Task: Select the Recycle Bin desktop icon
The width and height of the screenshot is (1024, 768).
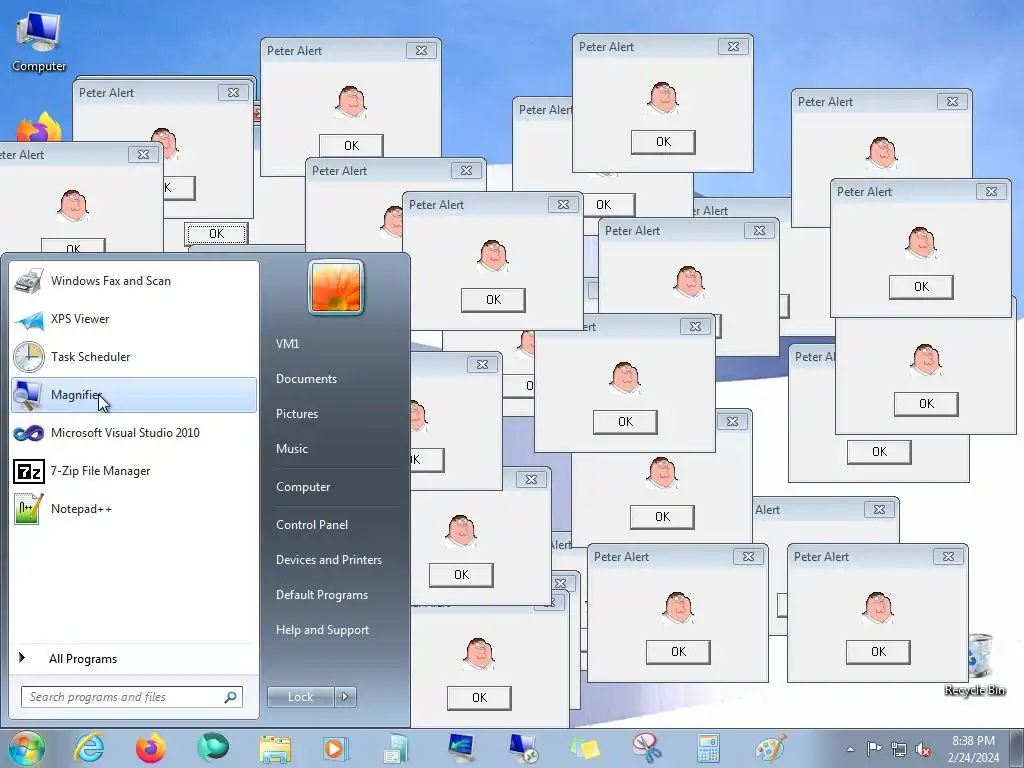Action: 979,666
